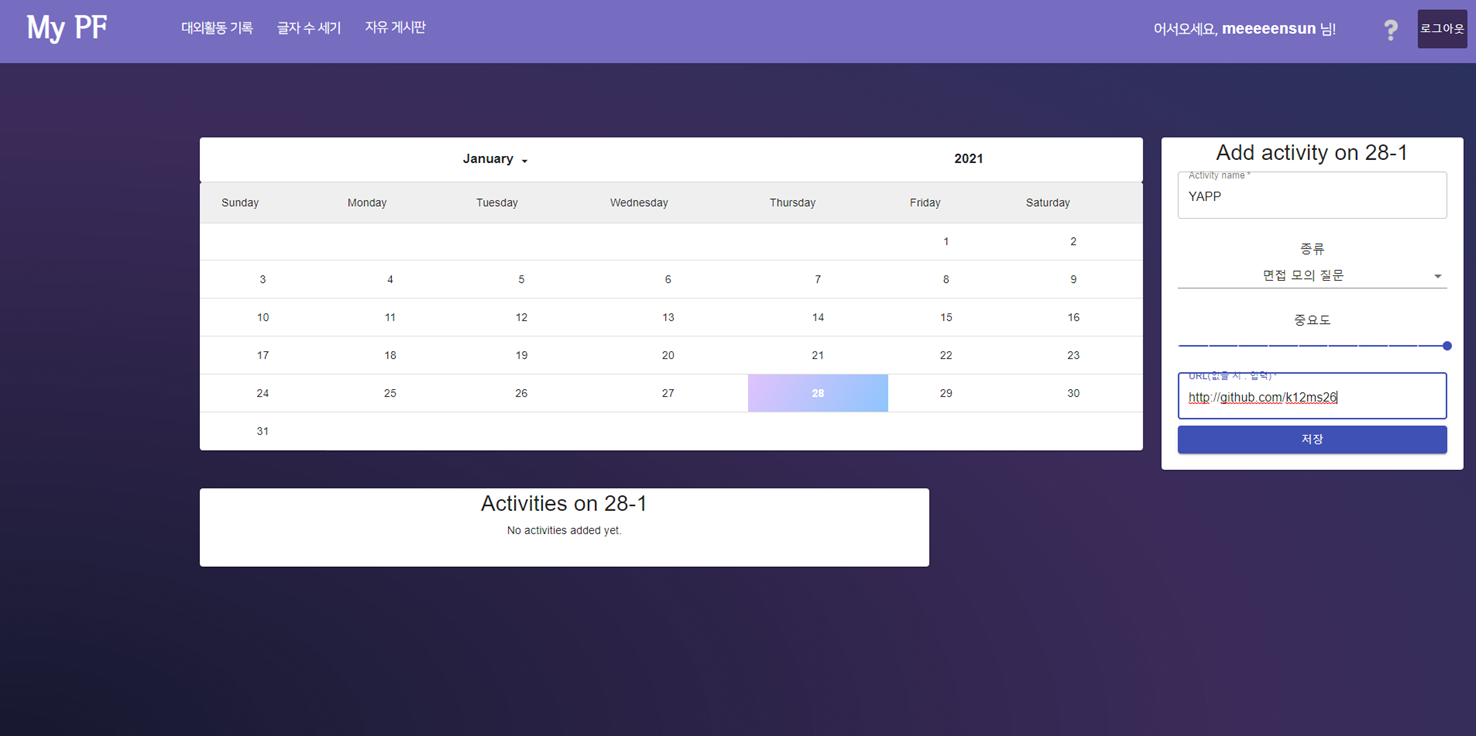Click the Activity name field containing YAPP
The width and height of the screenshot is (1476, 736).
[x=1311, y=196]
